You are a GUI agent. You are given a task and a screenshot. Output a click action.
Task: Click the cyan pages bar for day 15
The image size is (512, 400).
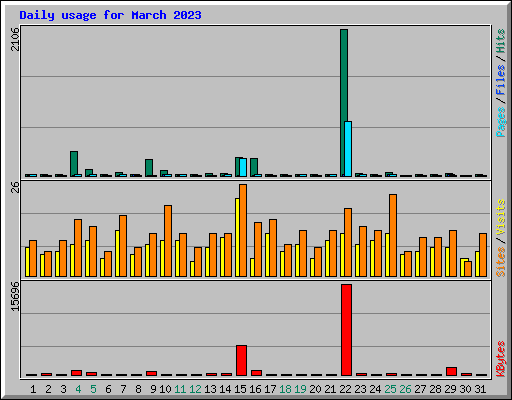(243, 167)
